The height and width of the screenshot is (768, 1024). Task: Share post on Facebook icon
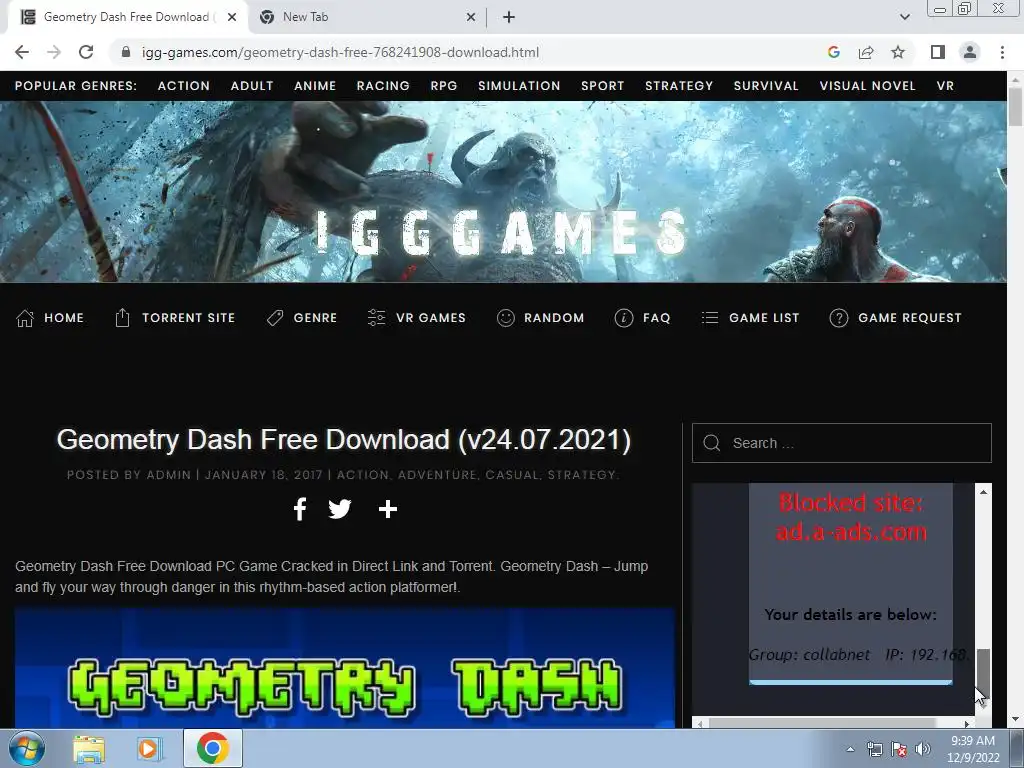(300, 509)
